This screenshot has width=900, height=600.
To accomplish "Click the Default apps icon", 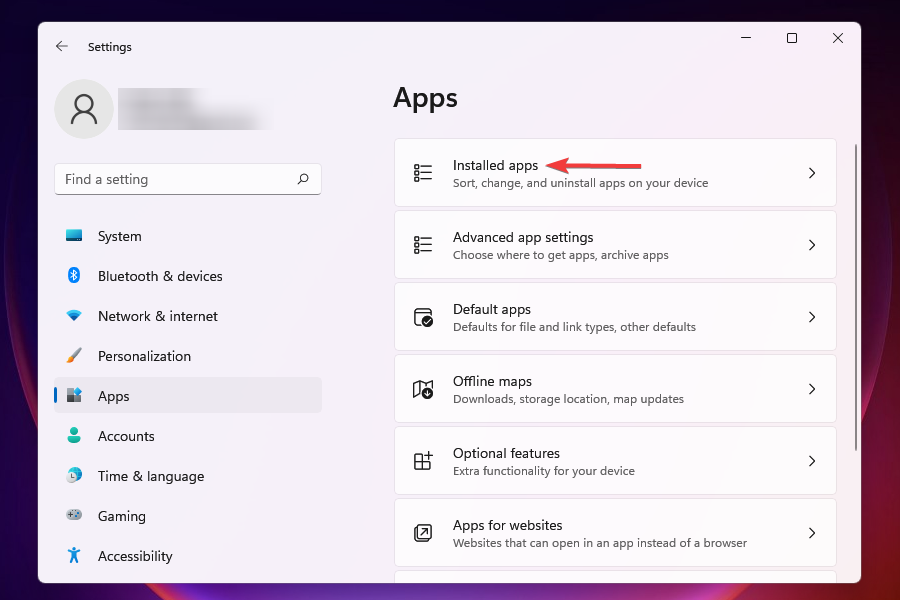I will (423, 317).
